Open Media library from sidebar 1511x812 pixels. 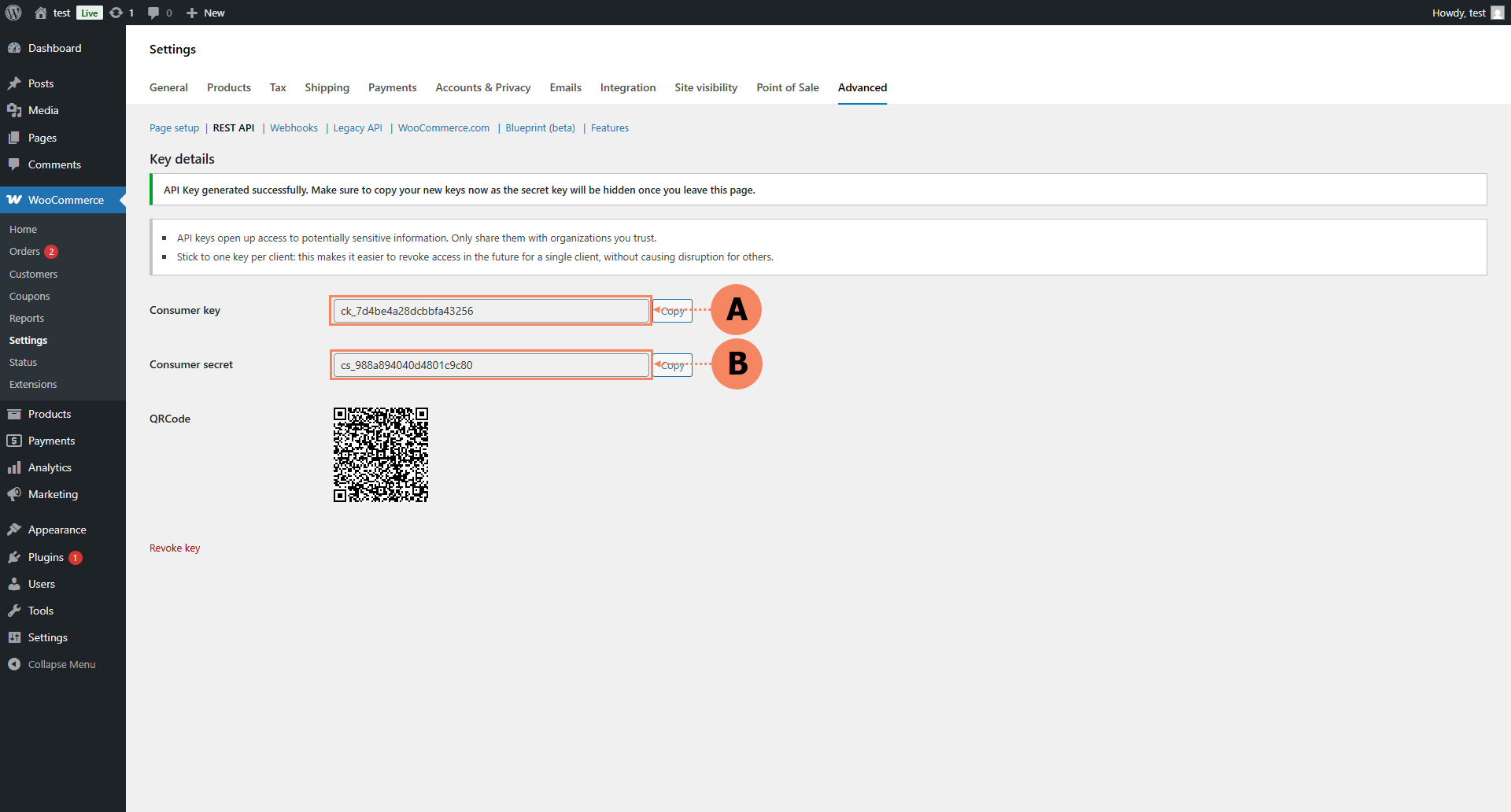point(43,110)
